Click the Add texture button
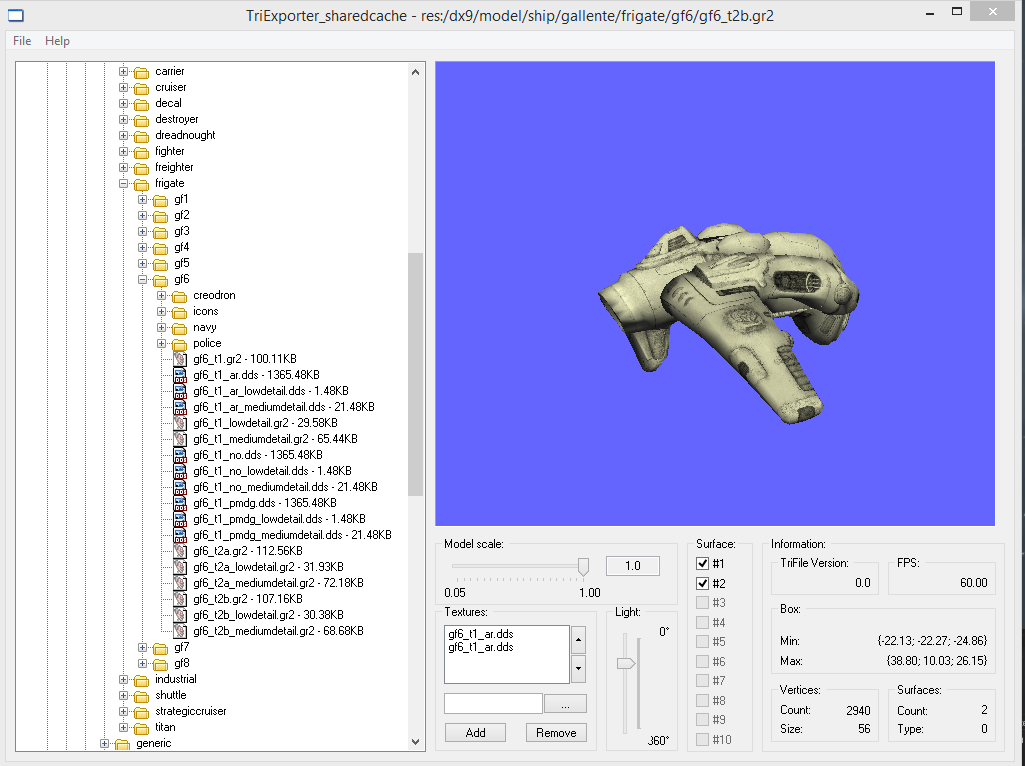This screenshot has height=766, width=1025. (x=475, y=733)
